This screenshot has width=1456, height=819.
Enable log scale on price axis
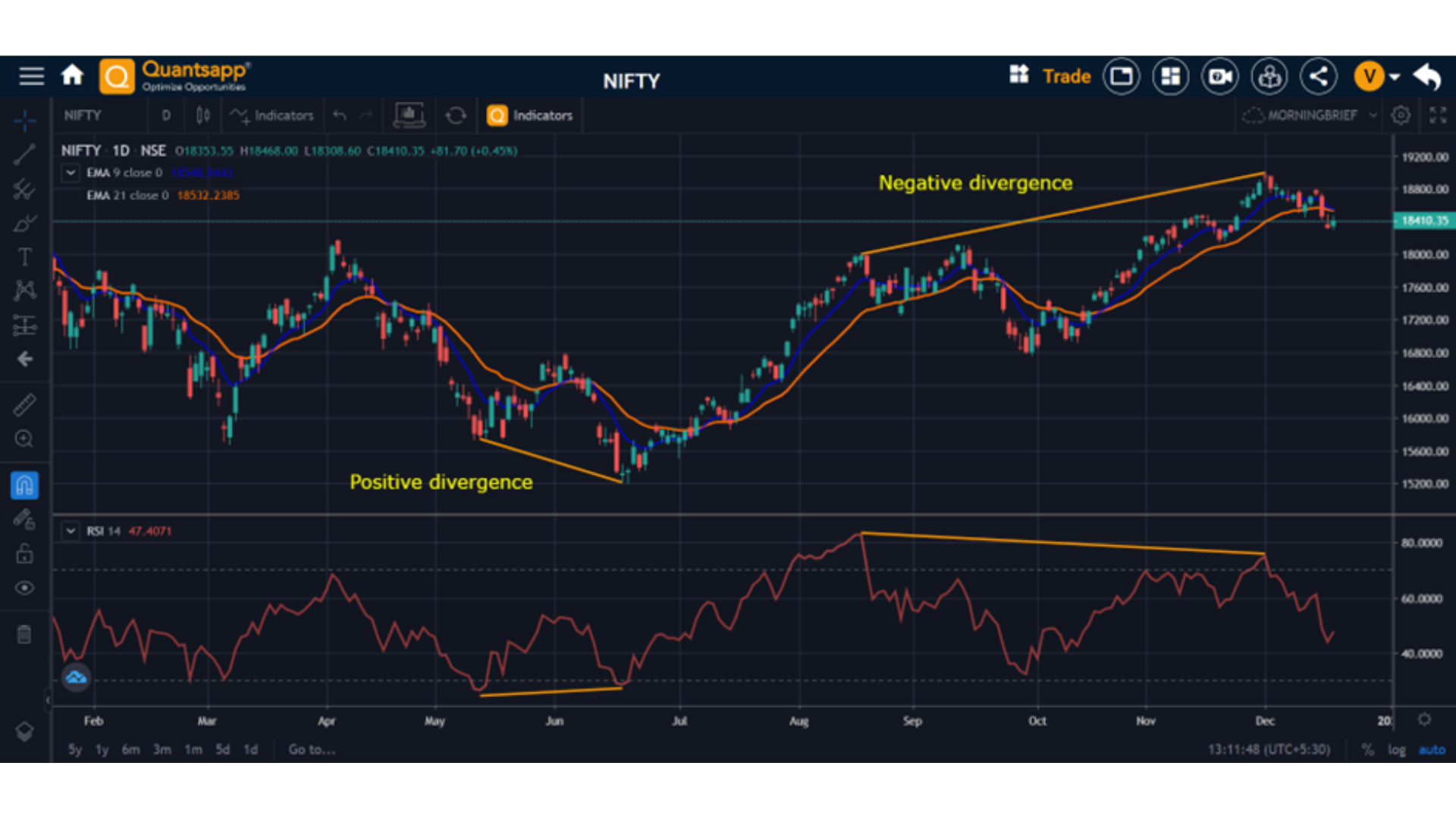[x=1396, y=749]
